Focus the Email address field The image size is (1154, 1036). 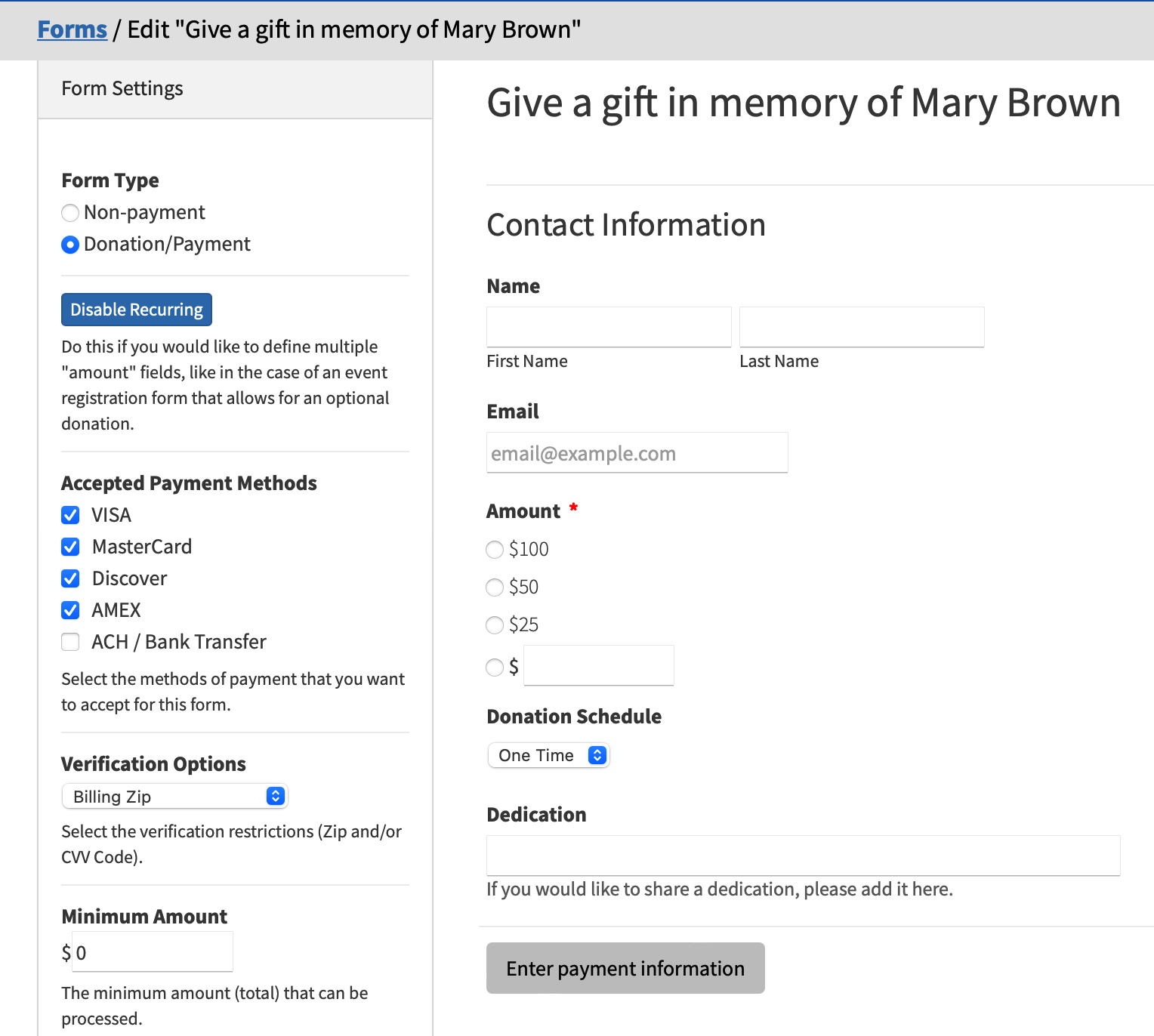click(637, 452)
